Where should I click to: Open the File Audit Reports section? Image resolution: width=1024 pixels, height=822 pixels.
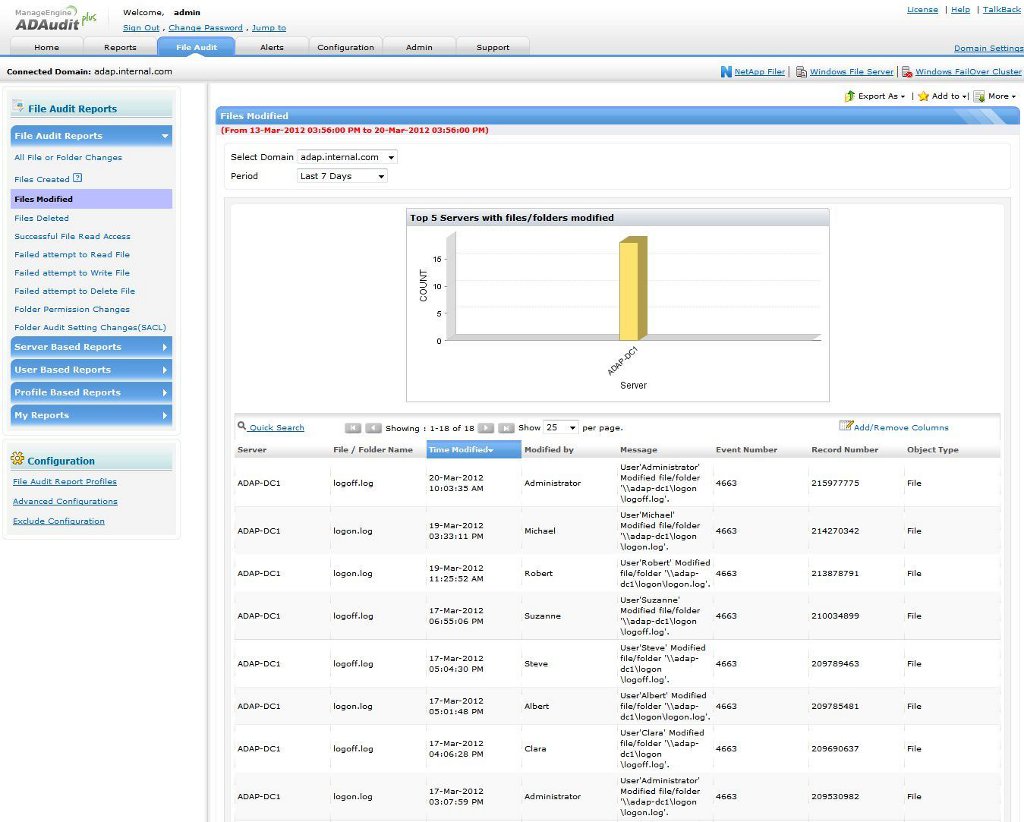pos(91,135)
